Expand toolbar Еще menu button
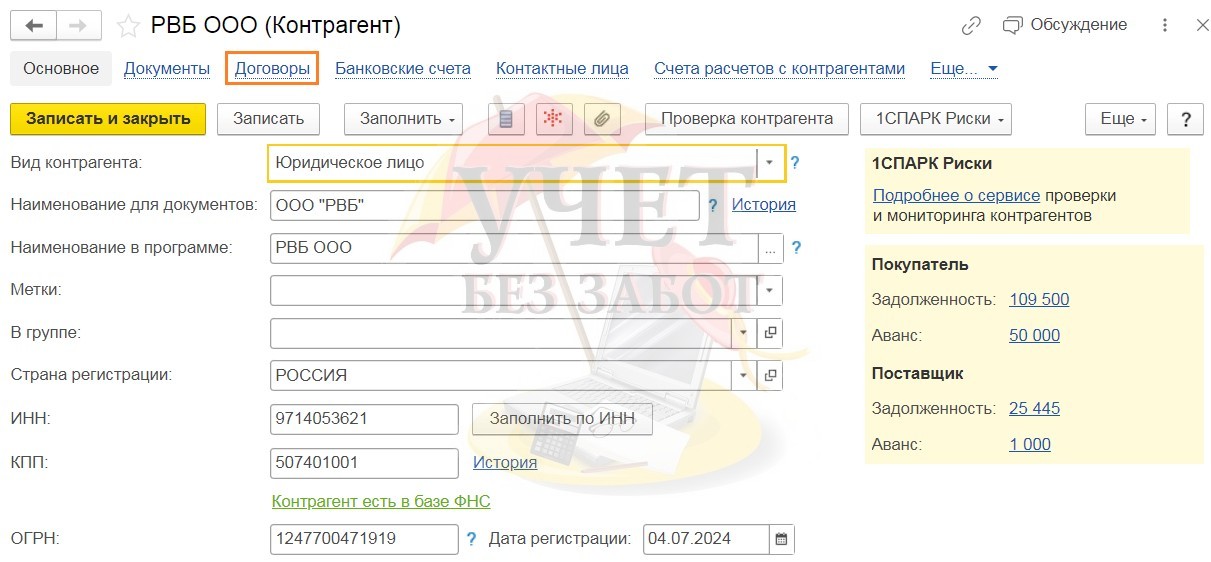This screenshot has height=562, width=1211. [1121, 119]
